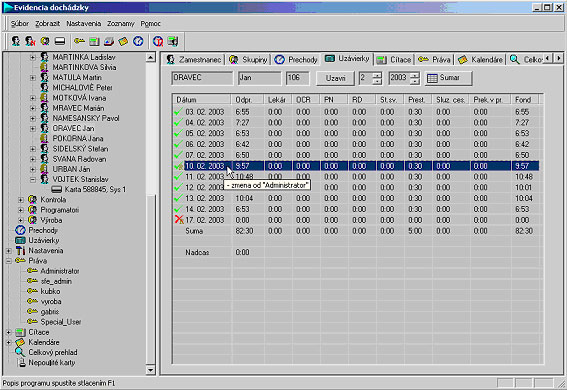The width and height of the screenshot is (567, 390).
Task: Expand the Nastavenia tree node
Action: [9, 250]
